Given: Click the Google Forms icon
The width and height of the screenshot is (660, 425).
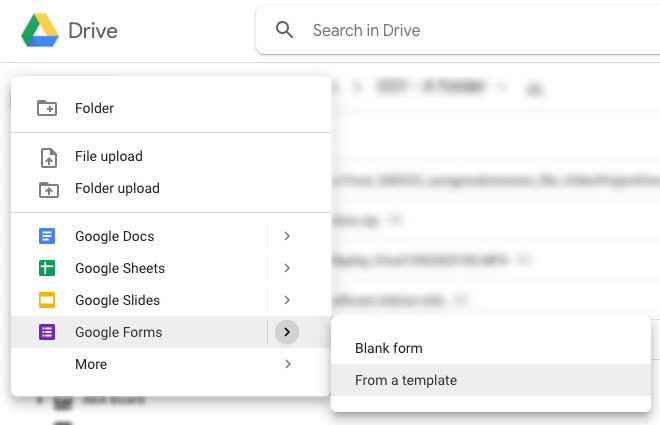Looking at the screenshot, I should [x=47, y=332].
